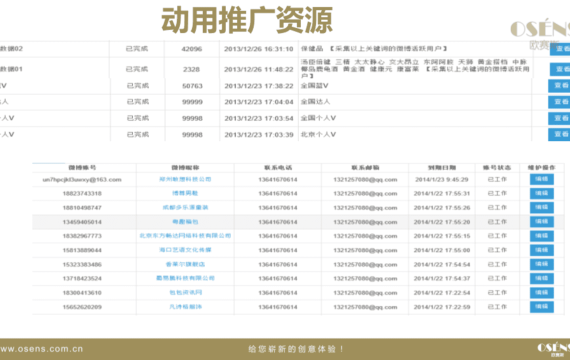The width and height of the screenshot is (570, 360).
Task: Open the 海口艺语文化传媒 nickname link
Action: click(x=185, y=250)
